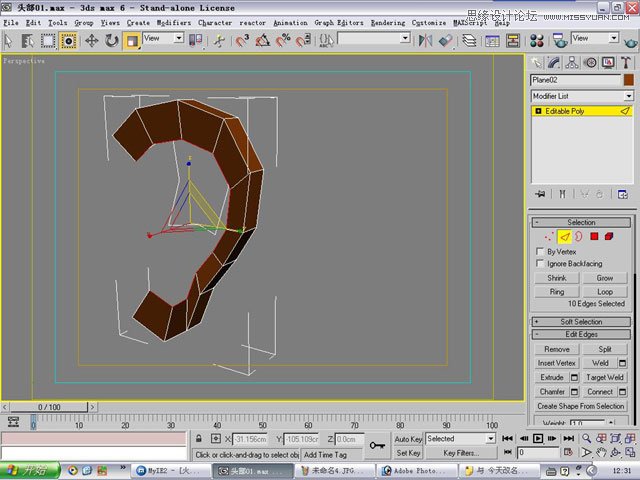Viewport: 640px width, 480px height.
Task: Select Element sub-object level
Action: [609, 236]
